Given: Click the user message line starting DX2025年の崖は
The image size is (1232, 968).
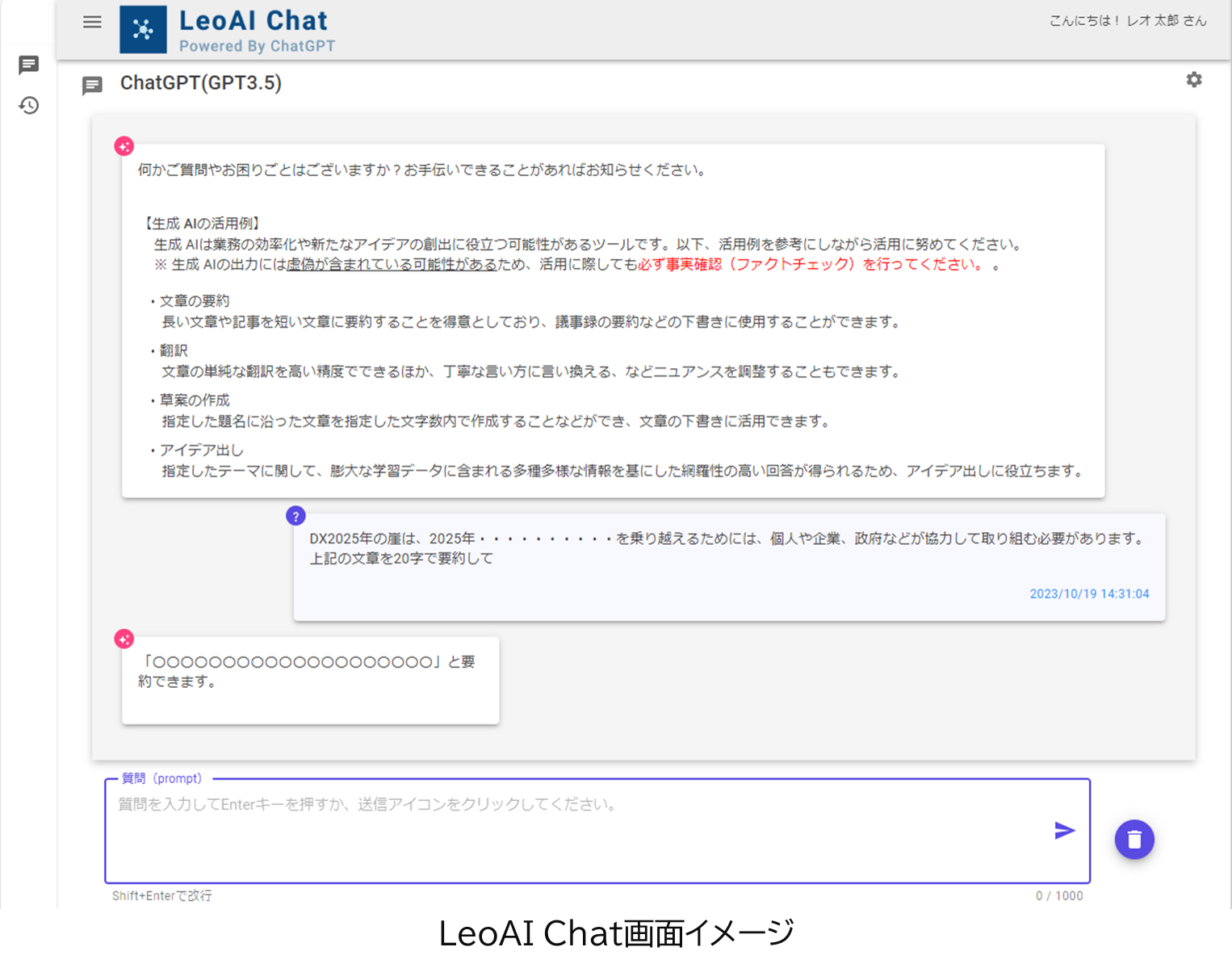Looking at the screenshot, I should coord(727,538).
